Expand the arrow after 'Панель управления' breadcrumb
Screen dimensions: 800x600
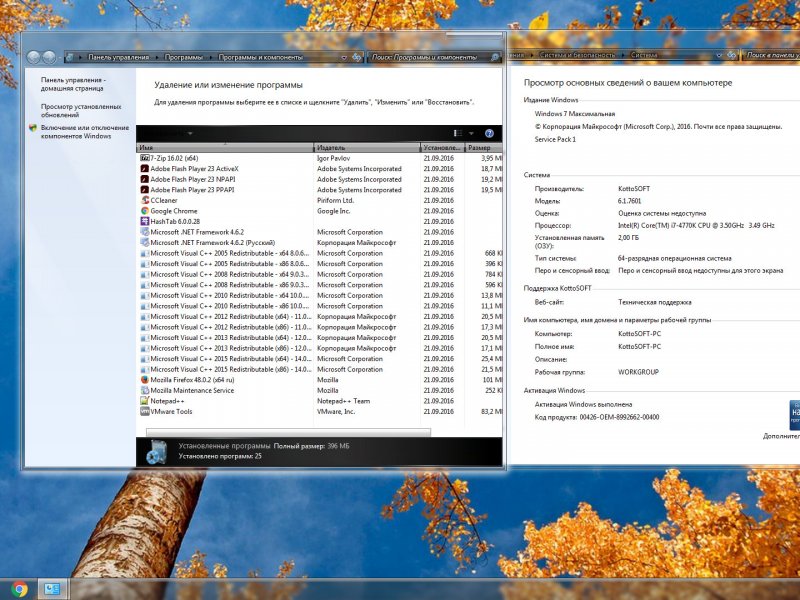point(157,58)
